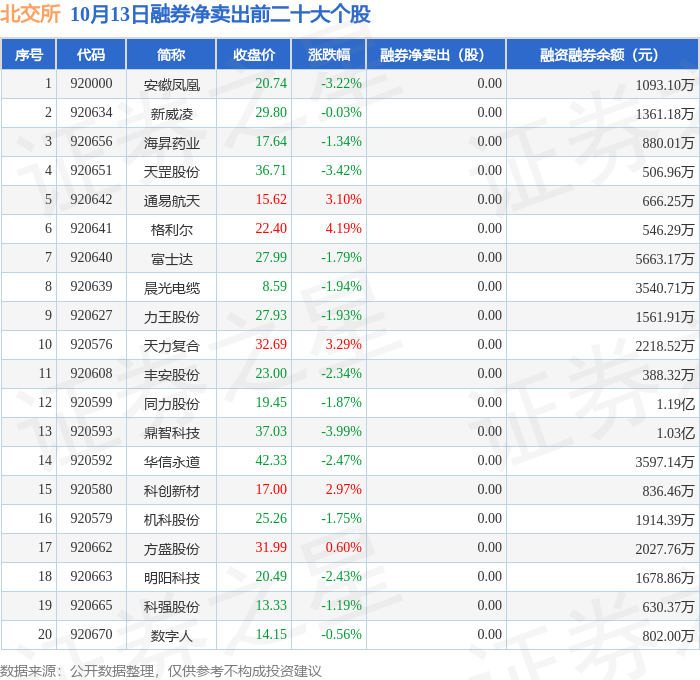The image size is (700, 680).
Task: Select stock name 科强股份
Action: pyautogui.click(x=171, y=607)
